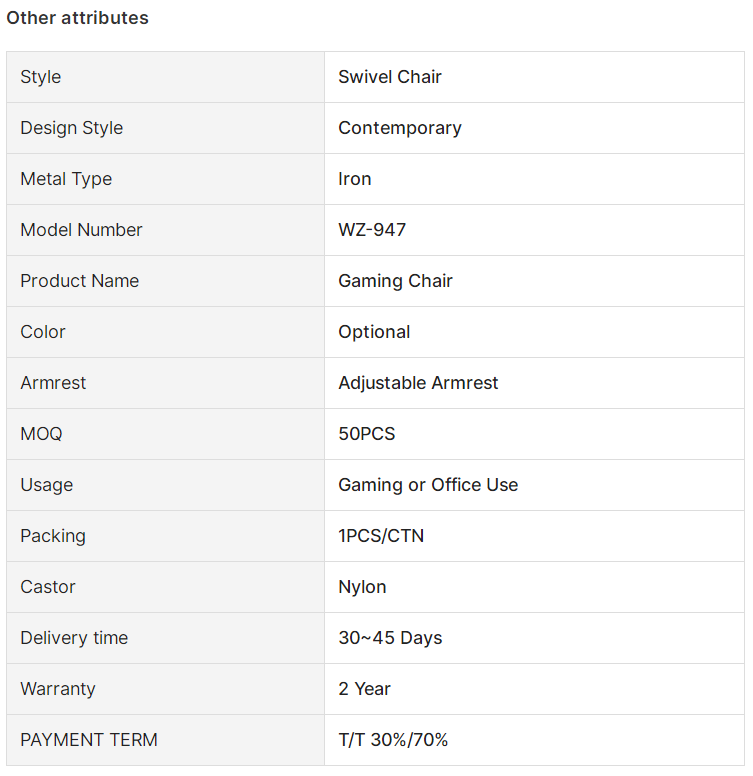Select the '50PCS' MOQ value
Screen dimensions: 753x776
pos(367,434)
